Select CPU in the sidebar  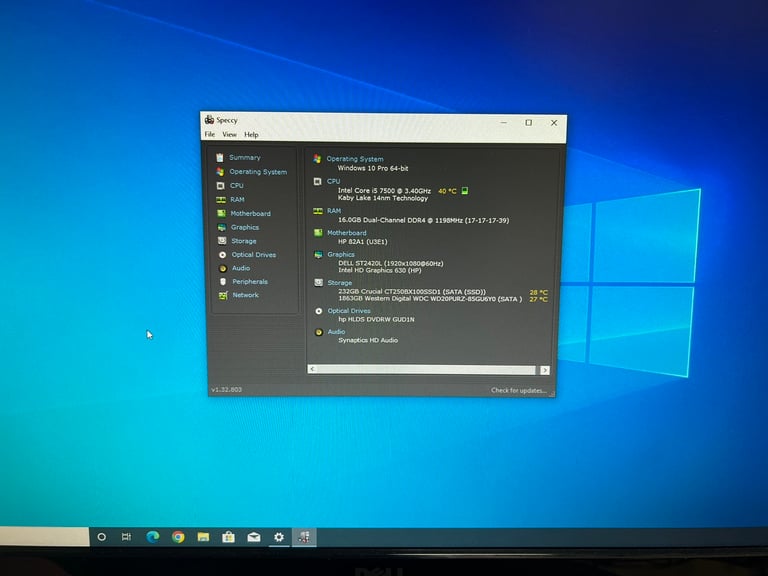click(237, 186)
